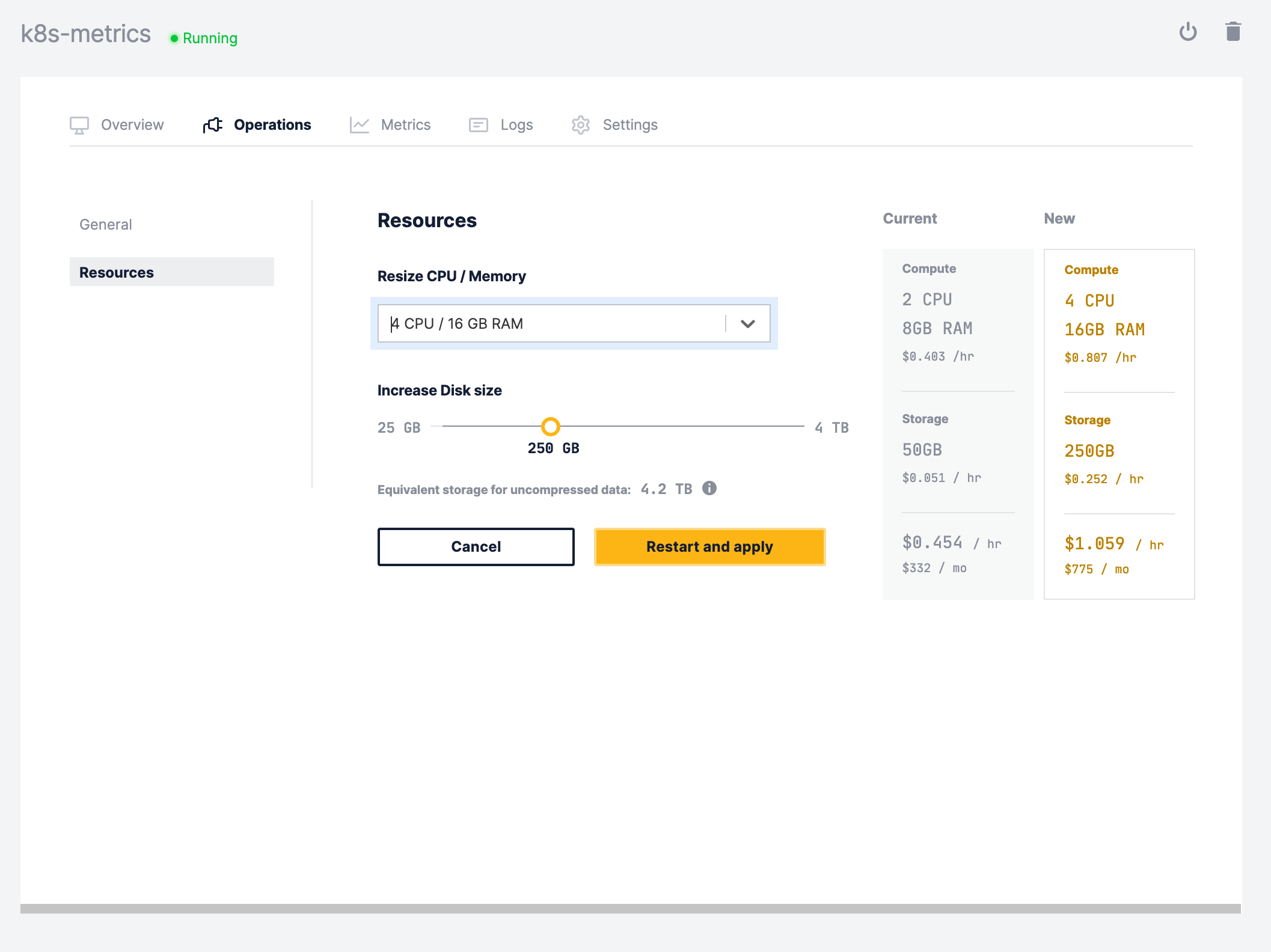Click the Resources sidebar menu item
The width and height of the screenshot is (1271, 952).
170,272
